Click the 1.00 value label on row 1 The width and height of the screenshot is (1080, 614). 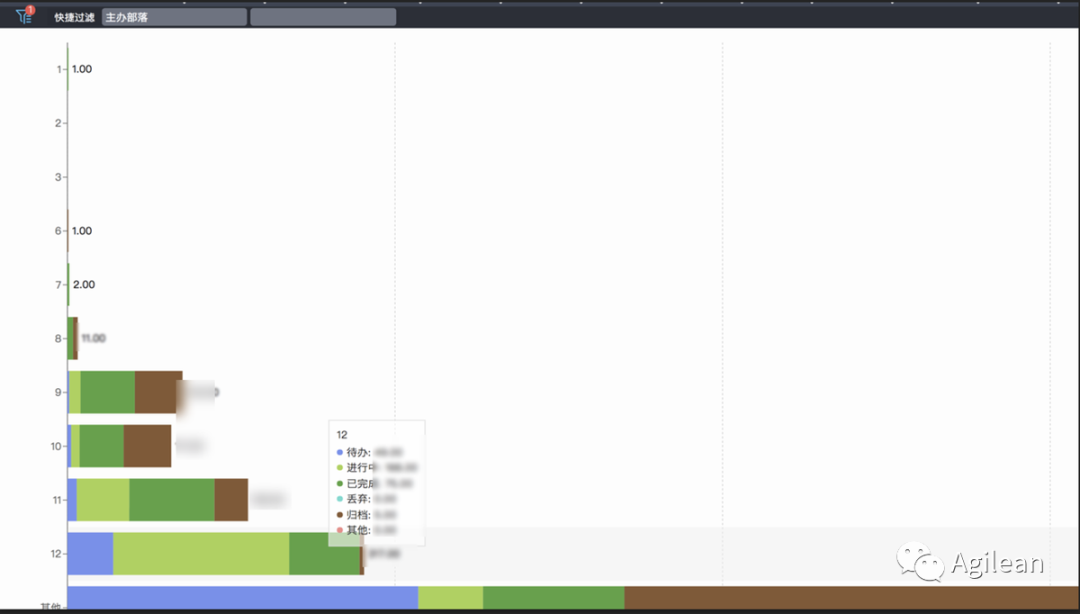click(82, 69)
